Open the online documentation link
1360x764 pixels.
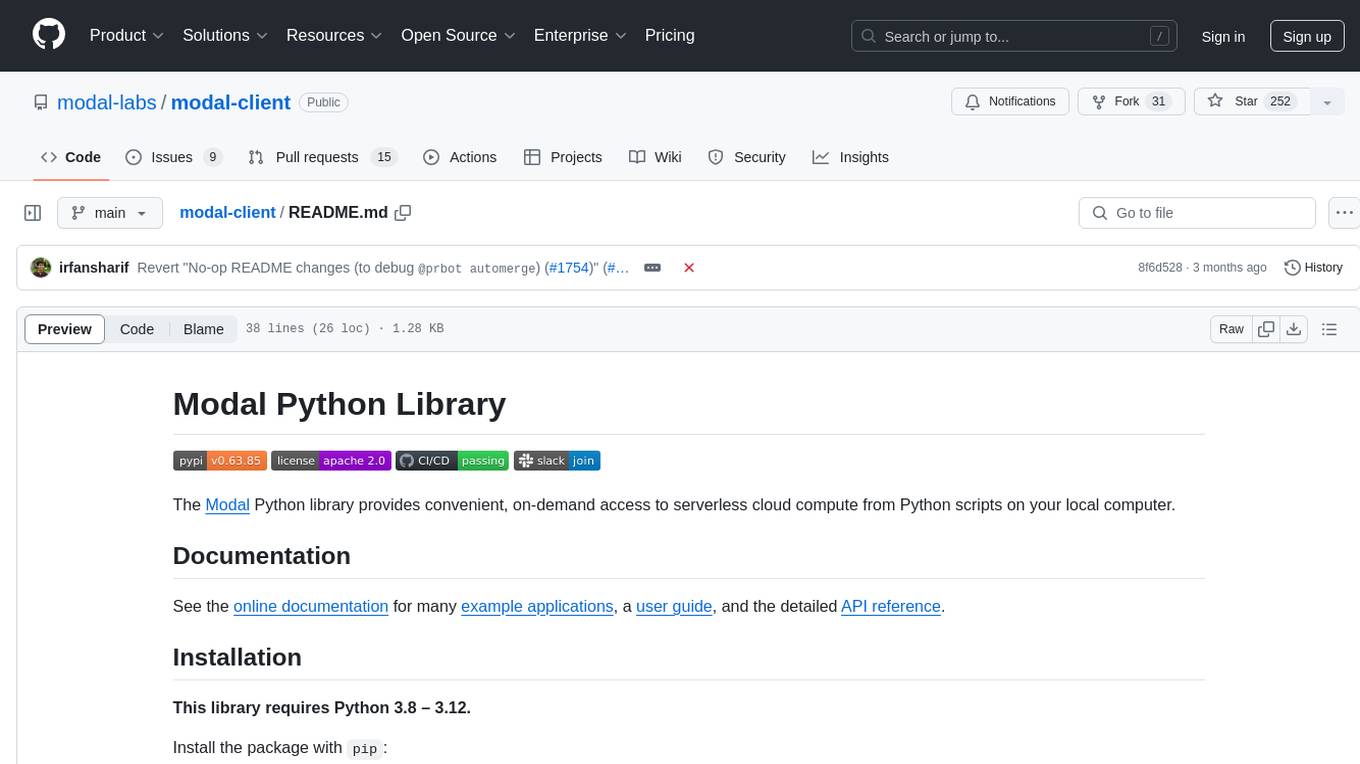(x=311, y=607)
